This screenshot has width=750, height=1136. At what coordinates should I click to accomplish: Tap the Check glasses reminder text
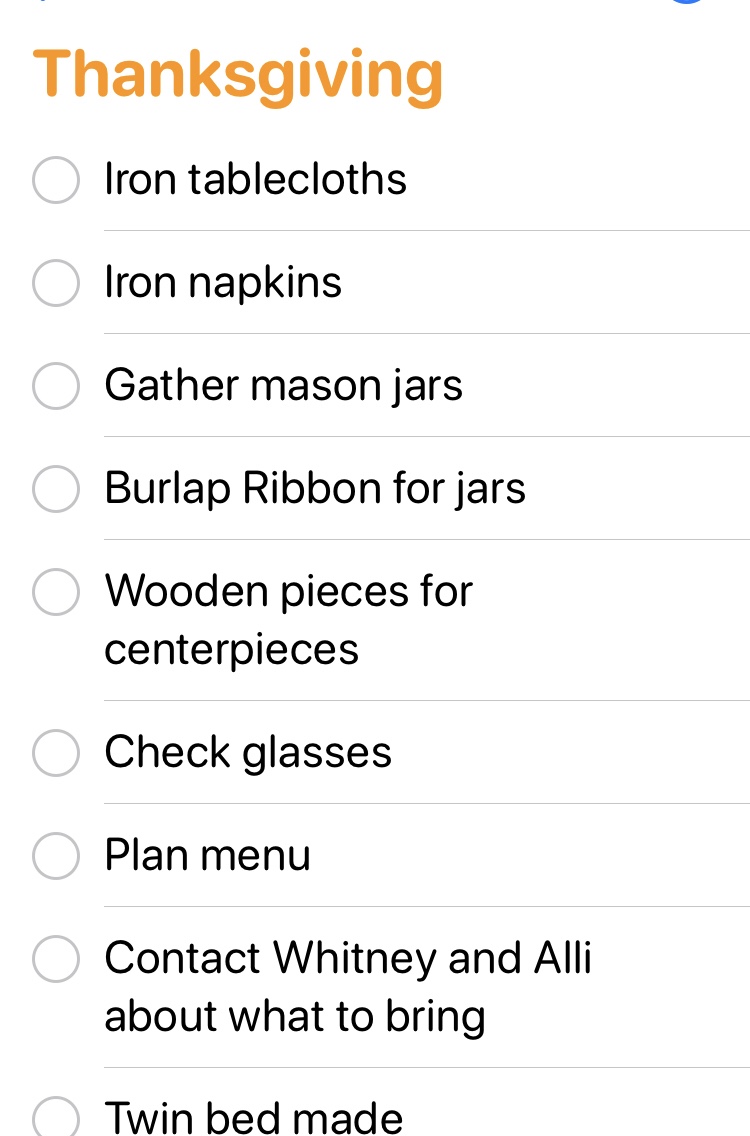click(x=248, y=753)
